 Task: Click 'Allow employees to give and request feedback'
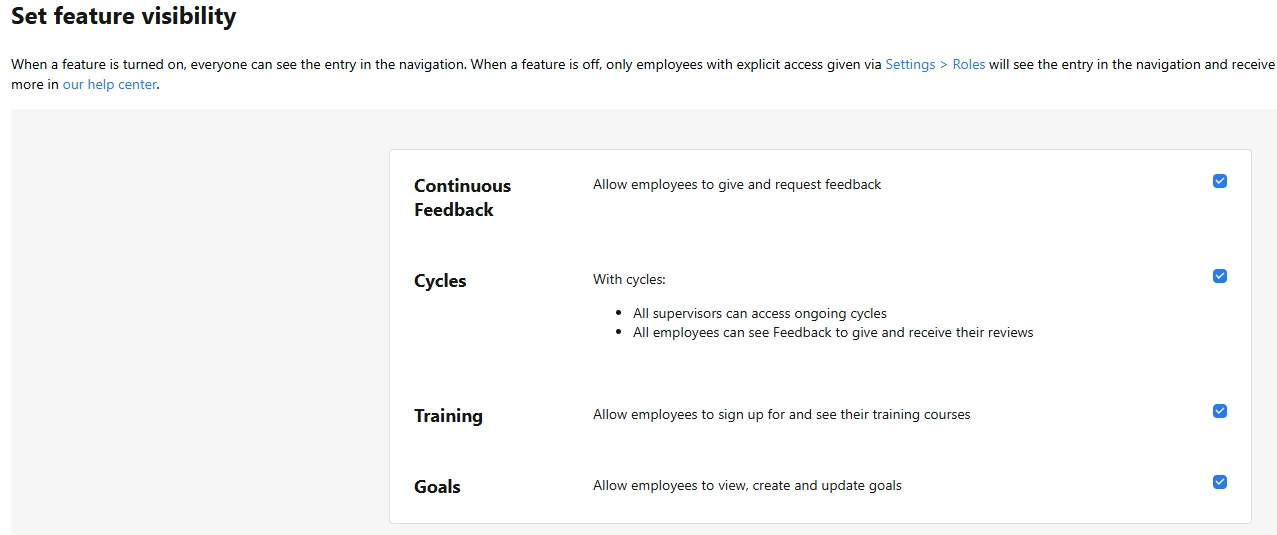[737, 184]
